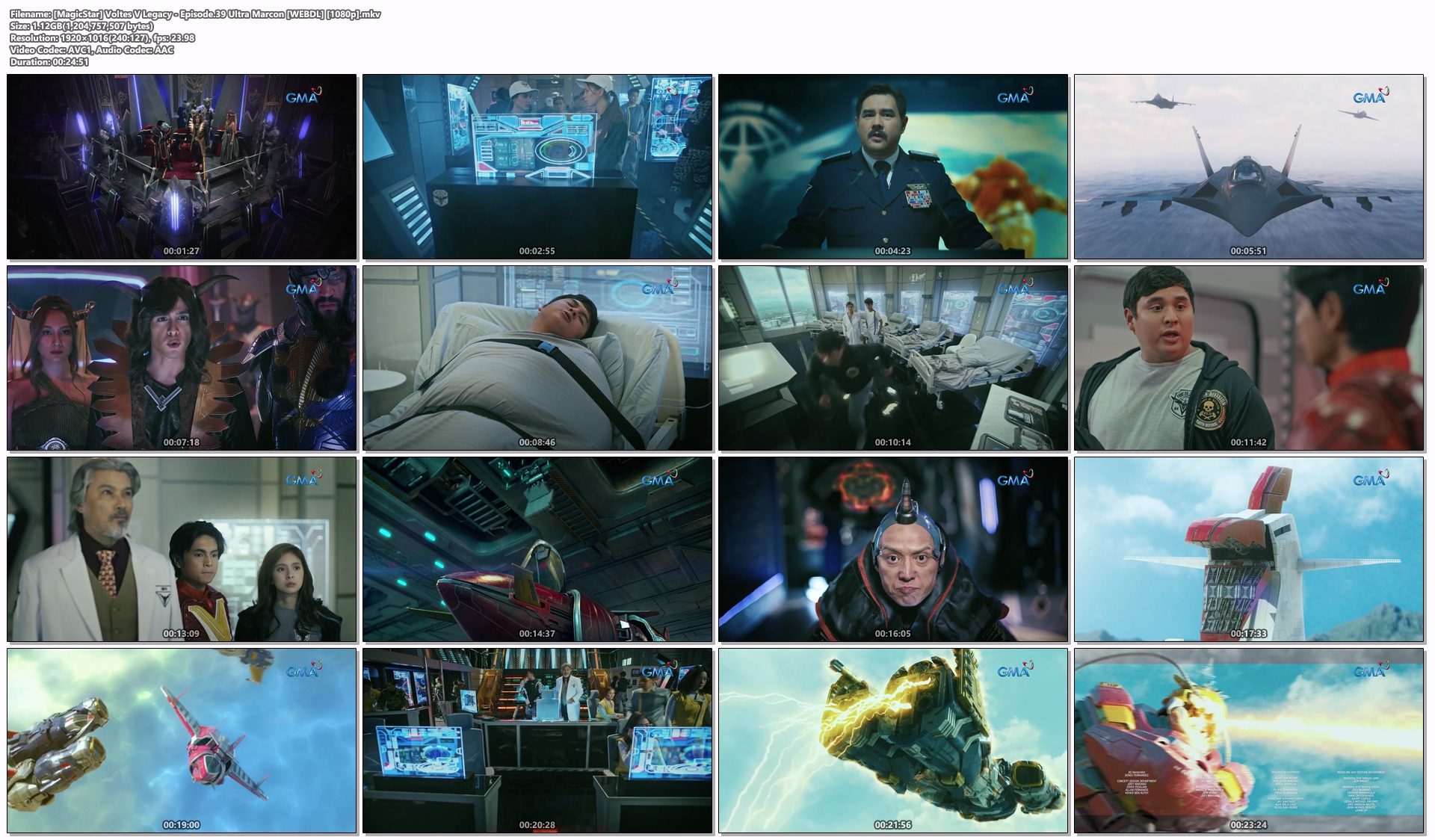The image size is (1435, 840).
Task: Open the infirmary room thumbnail at 00:10:14
Action: tap(893, 358)
